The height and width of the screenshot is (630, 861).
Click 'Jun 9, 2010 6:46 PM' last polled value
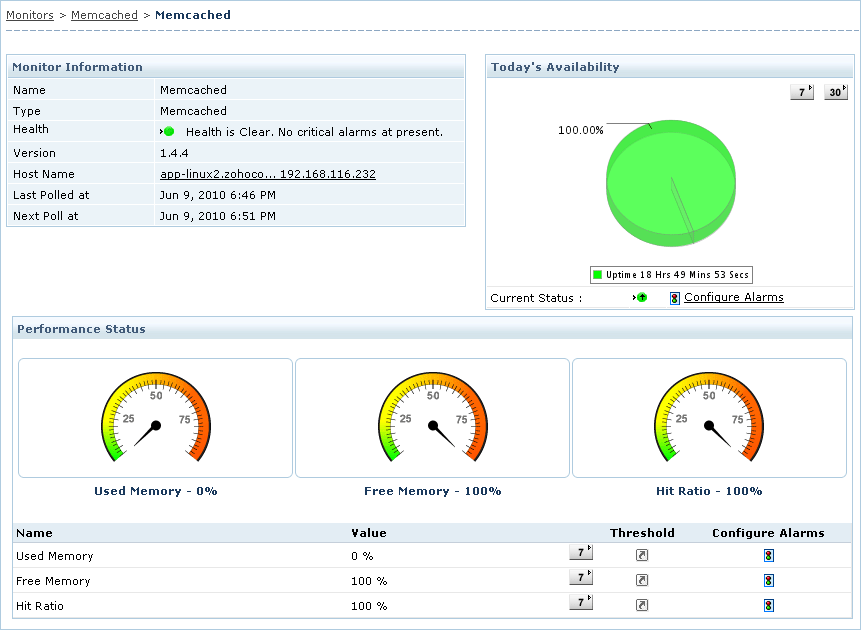click(x=218, y=195)
